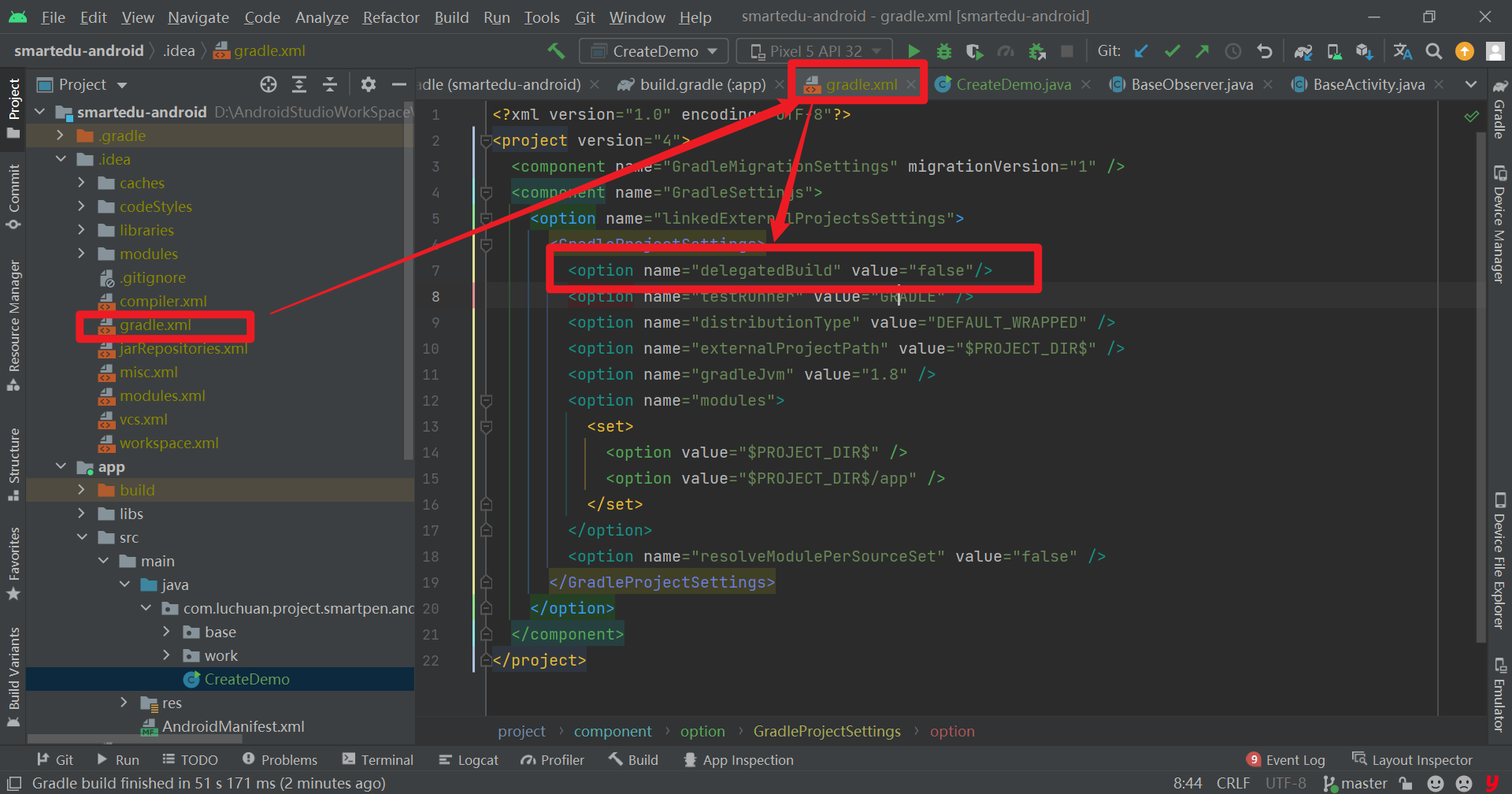Viewport: 1512px width, 794px height.
Task: Open the Tools menu
Action: (x=542, y=17)
